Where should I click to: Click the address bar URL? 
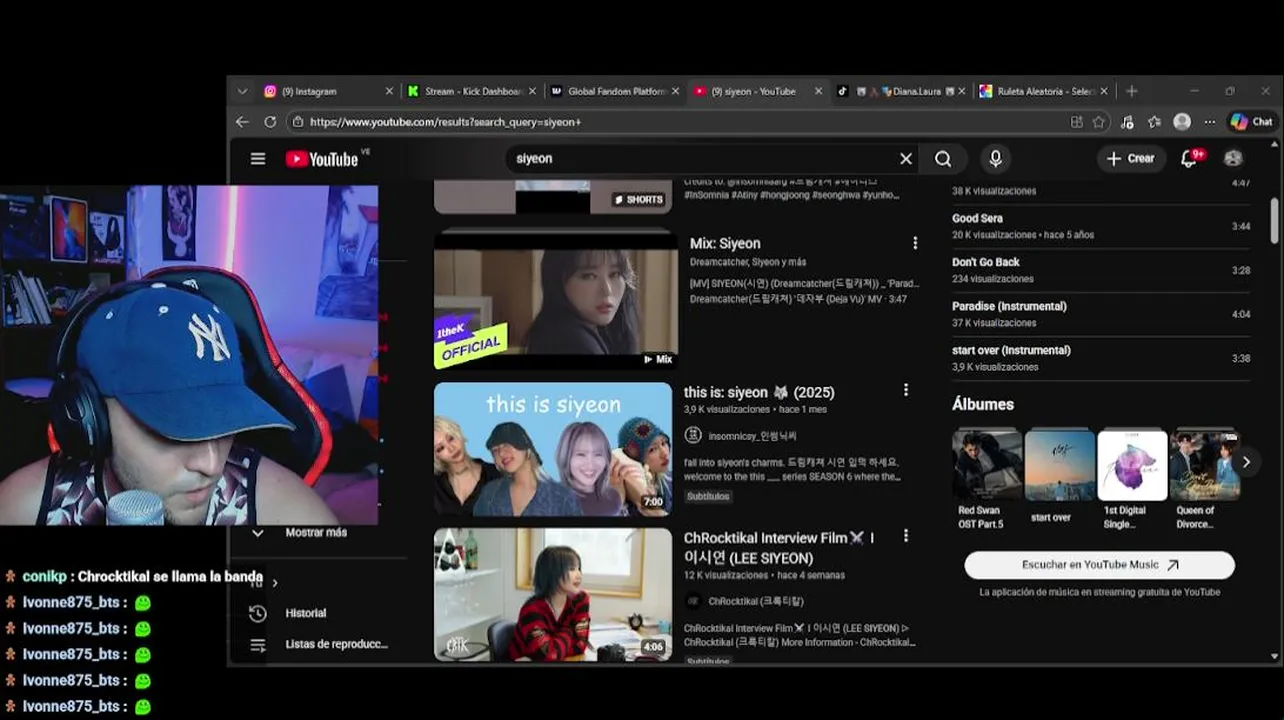[445, 122]
